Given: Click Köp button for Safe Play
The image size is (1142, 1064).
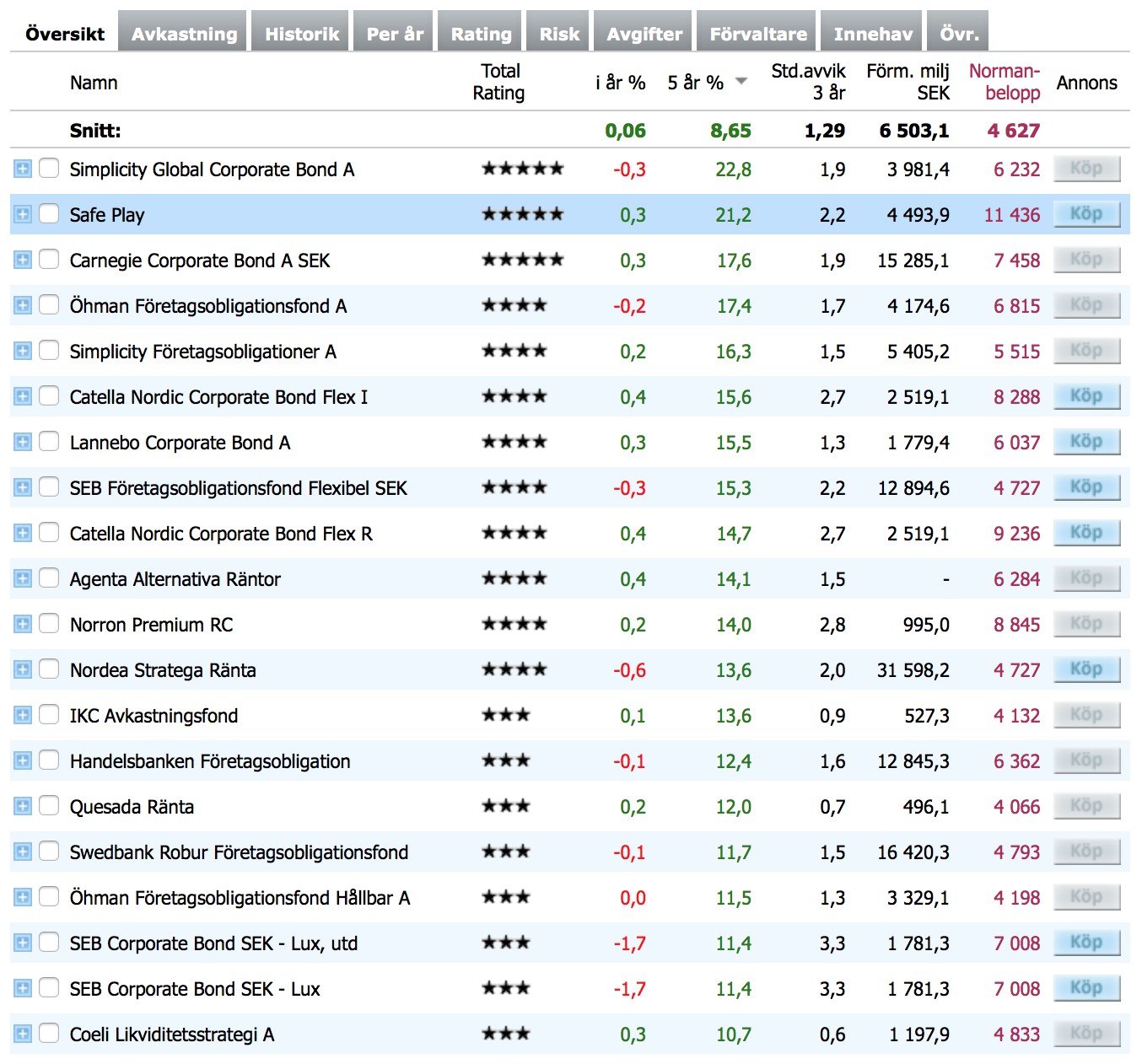Looking at the screenshot, I should (x=1086, y=214).
